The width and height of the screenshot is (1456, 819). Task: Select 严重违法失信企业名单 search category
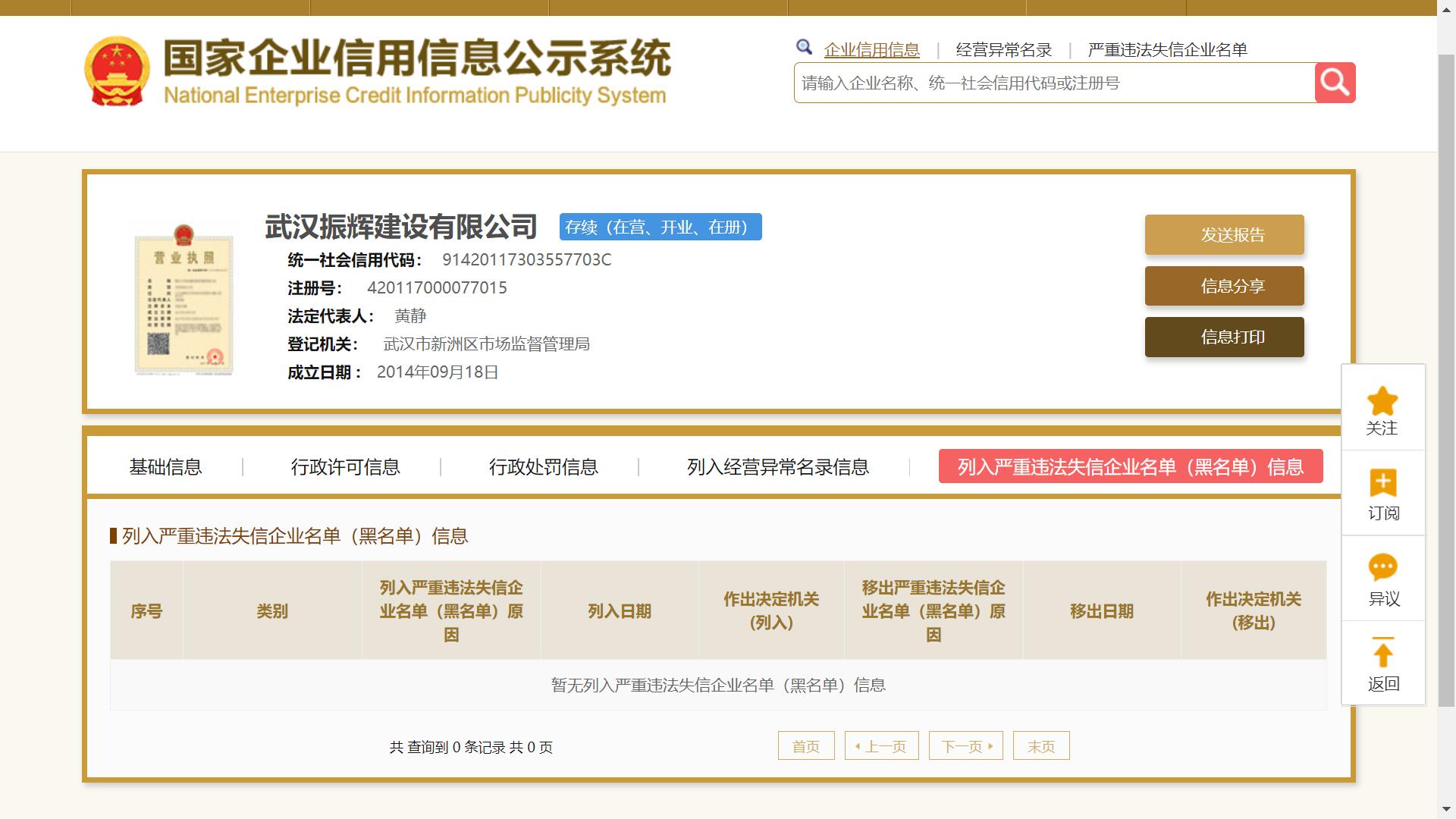pyautogui.click(x=1167, y=50)
